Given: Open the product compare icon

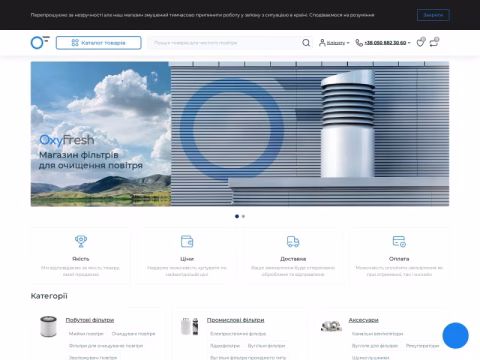Looking at the screenshot, I should click(434, 42).
